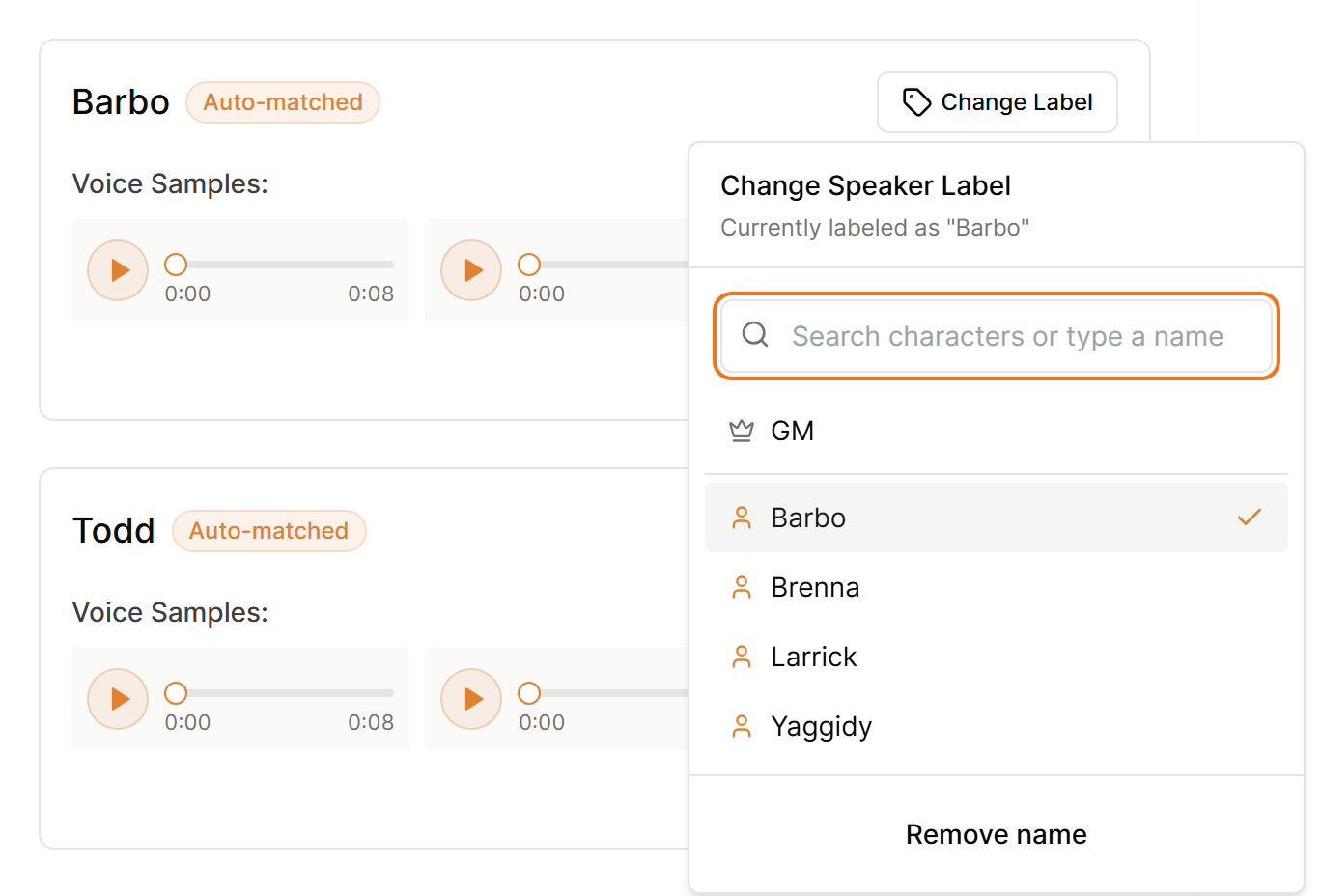Click the tag icon in Change Label
This screenshot has height=896, width=1321.
click(x=916, y=102)
